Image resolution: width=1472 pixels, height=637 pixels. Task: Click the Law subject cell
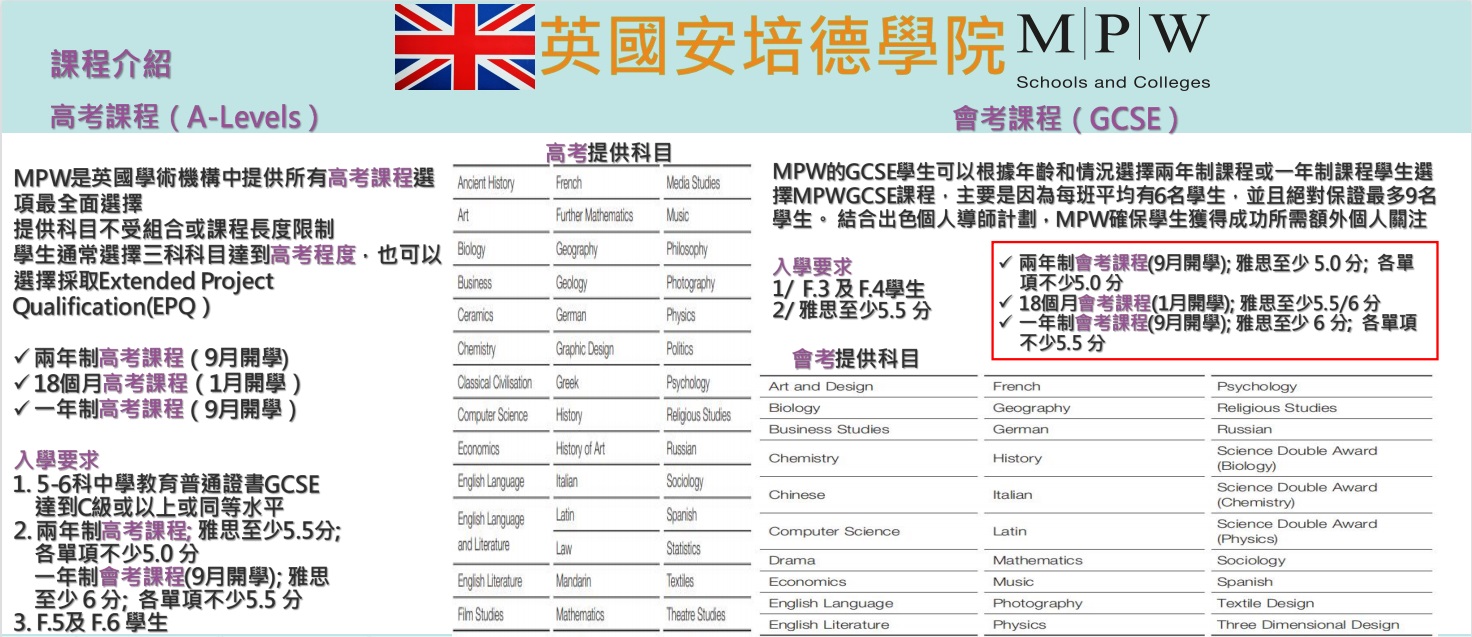point(564,548)
